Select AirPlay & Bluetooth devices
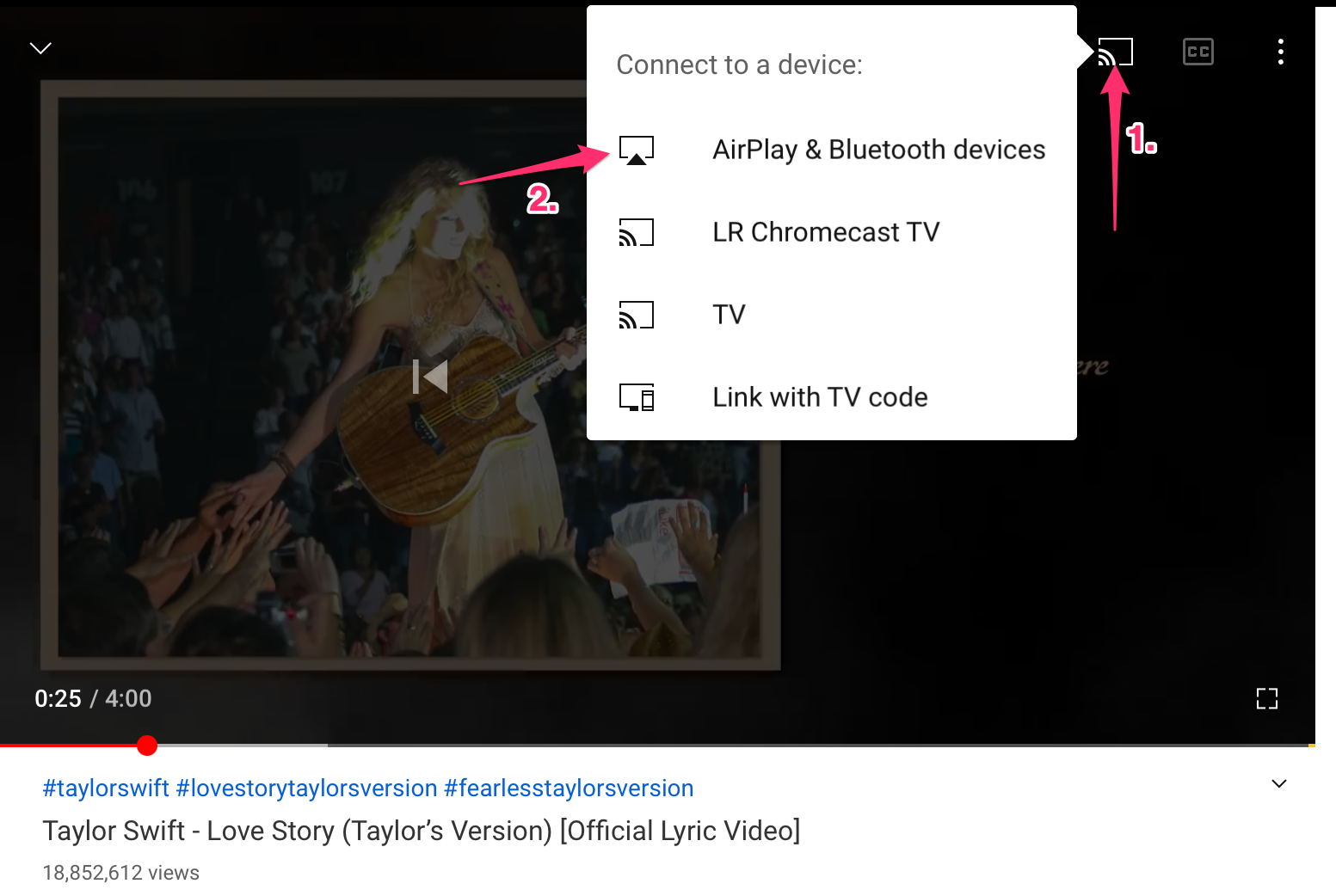Screen dimensions: 1336x896 click(877, 149)
